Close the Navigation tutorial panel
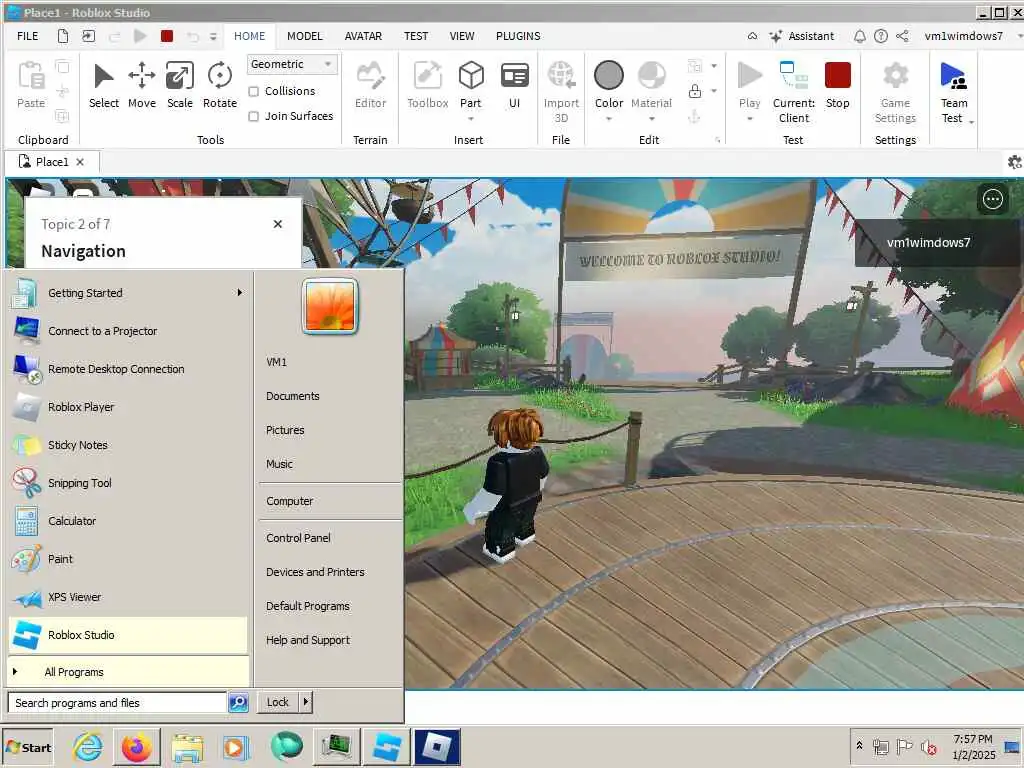 278,224
